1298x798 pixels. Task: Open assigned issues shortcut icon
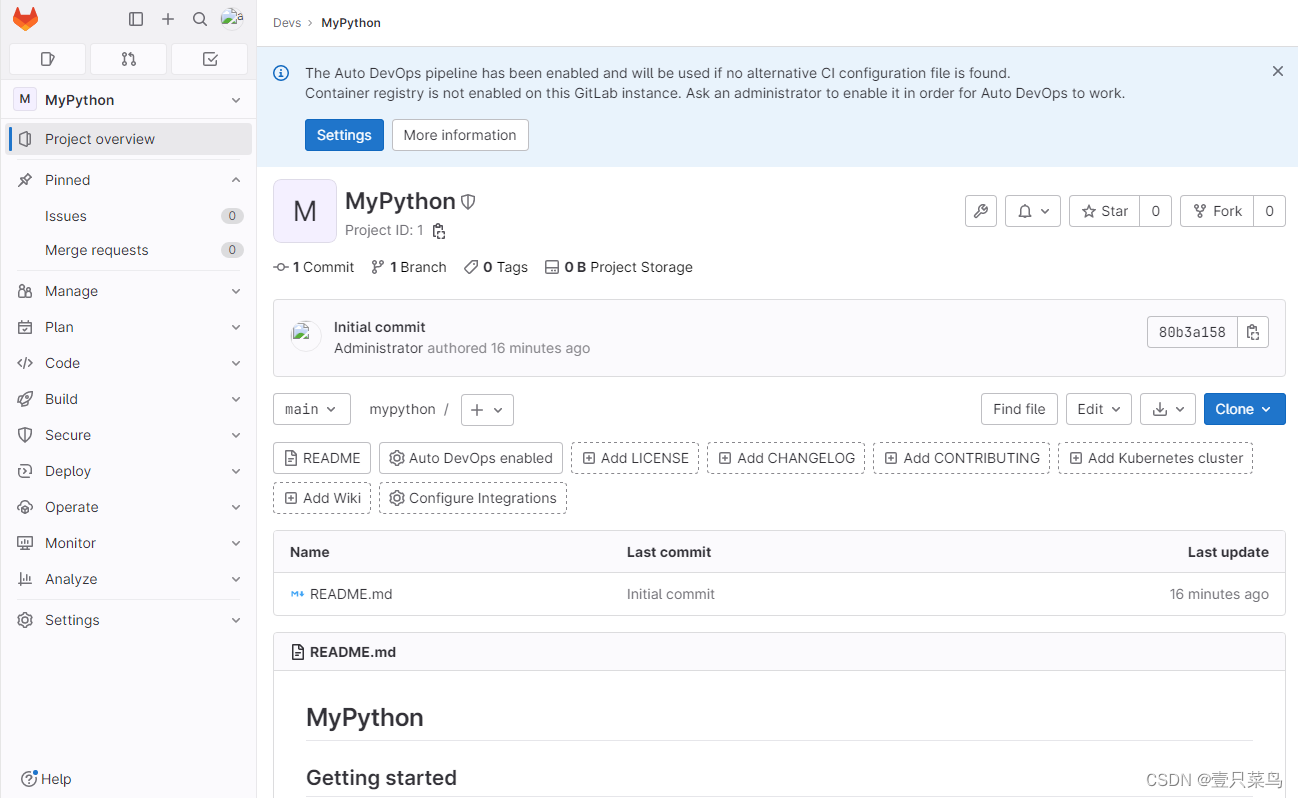[47, 59]
